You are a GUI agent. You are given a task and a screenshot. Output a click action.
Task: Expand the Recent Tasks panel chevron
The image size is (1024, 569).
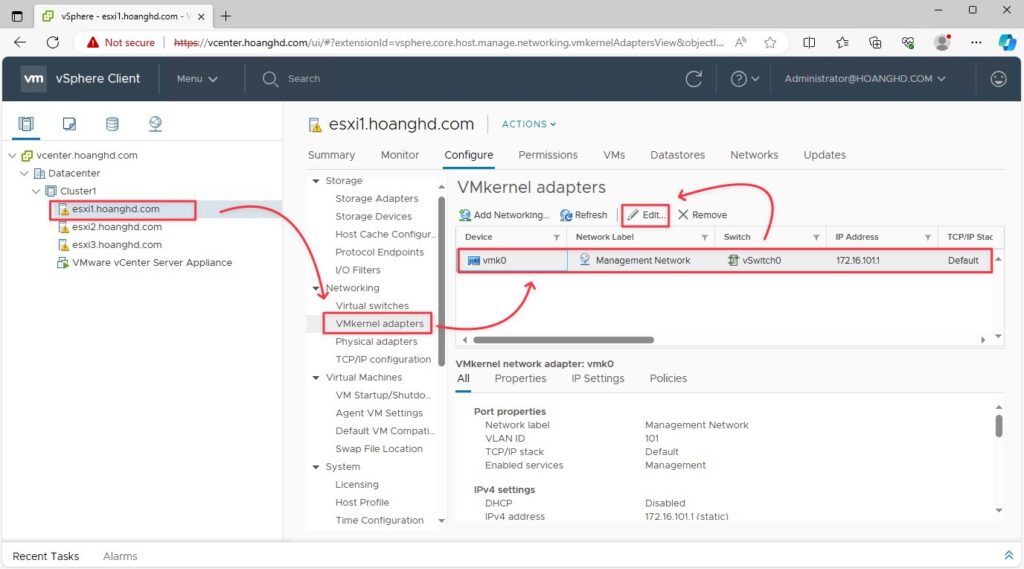[x=1008, y=555]
